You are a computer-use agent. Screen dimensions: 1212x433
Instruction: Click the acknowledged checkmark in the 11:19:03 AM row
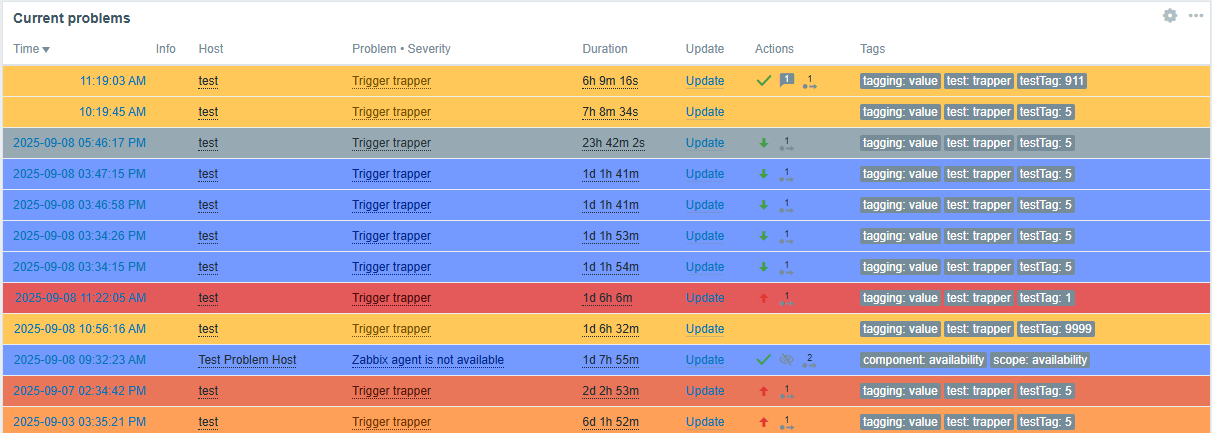pos(764,81)
